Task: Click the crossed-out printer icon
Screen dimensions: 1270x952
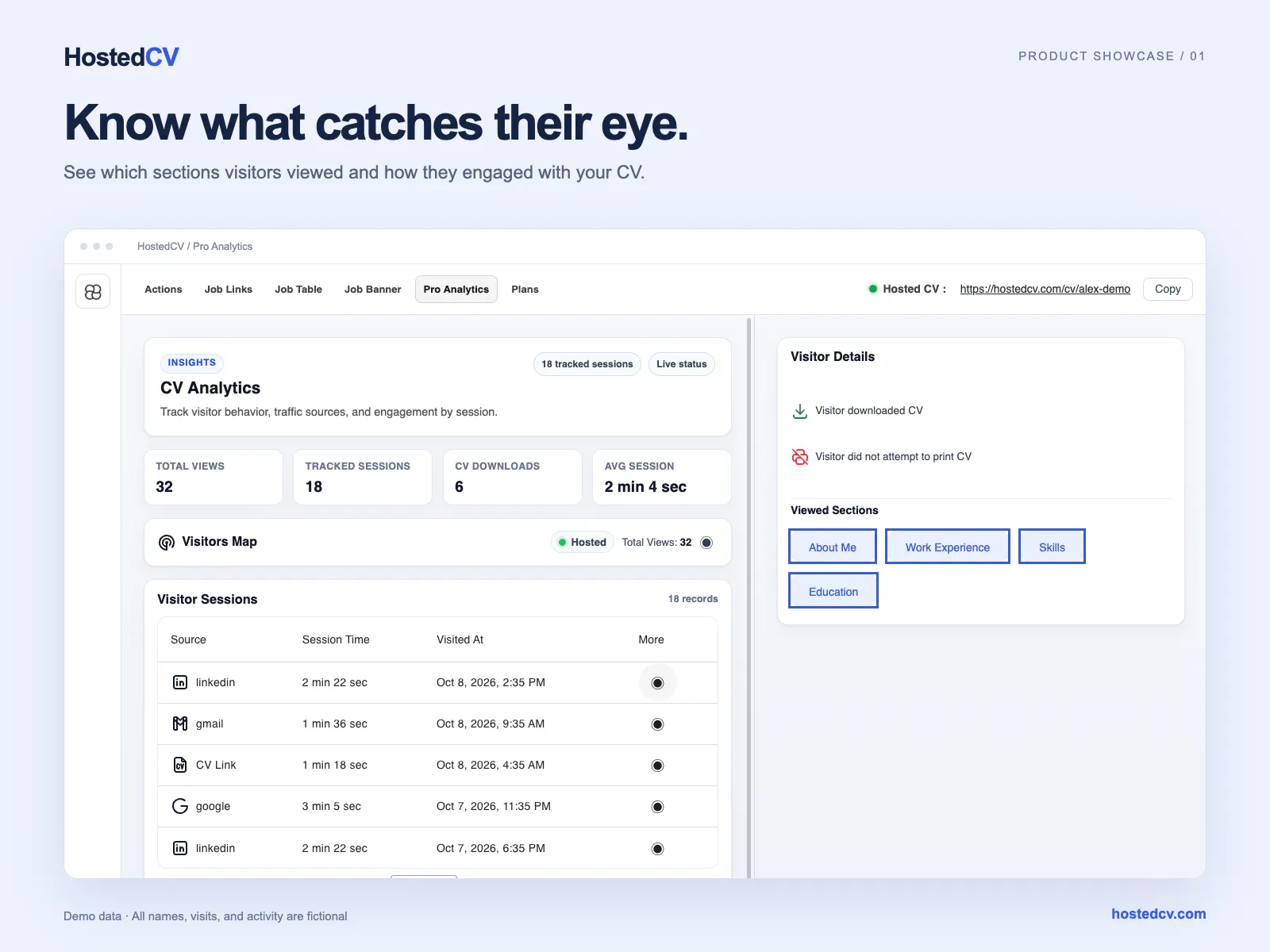Action: 800,457
